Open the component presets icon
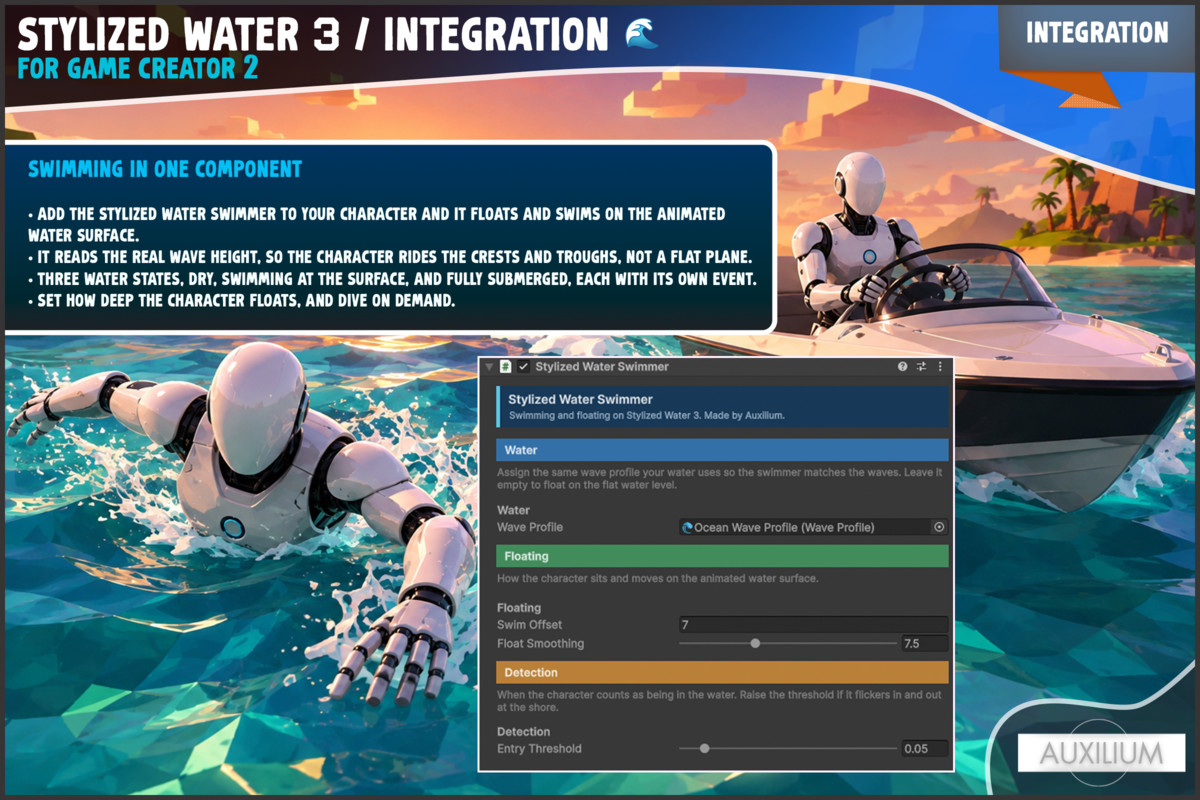Screen dimensions: 1200x800 coord(922,367)
